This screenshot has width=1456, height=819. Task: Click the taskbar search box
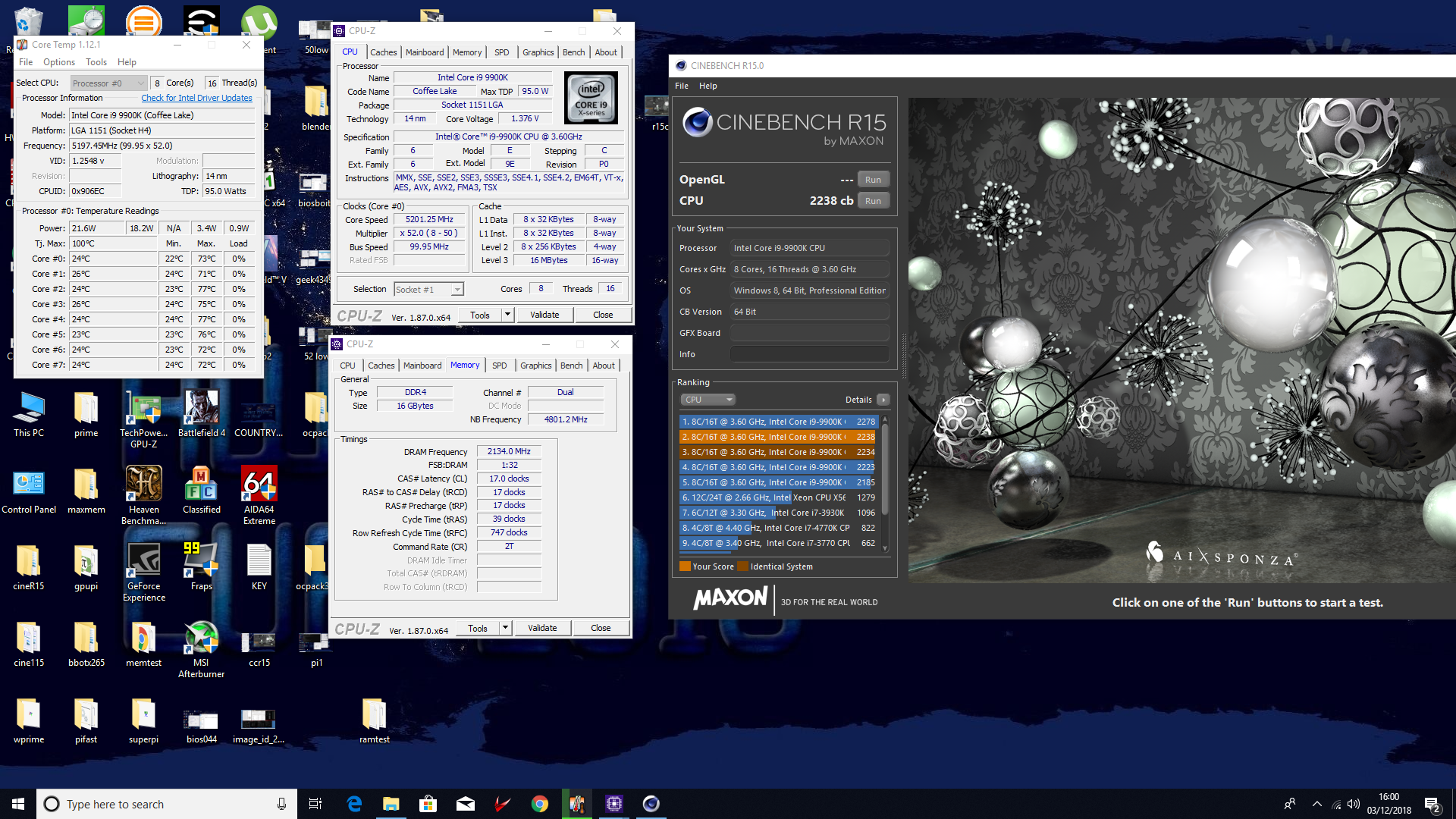click(x=167, y=804)
